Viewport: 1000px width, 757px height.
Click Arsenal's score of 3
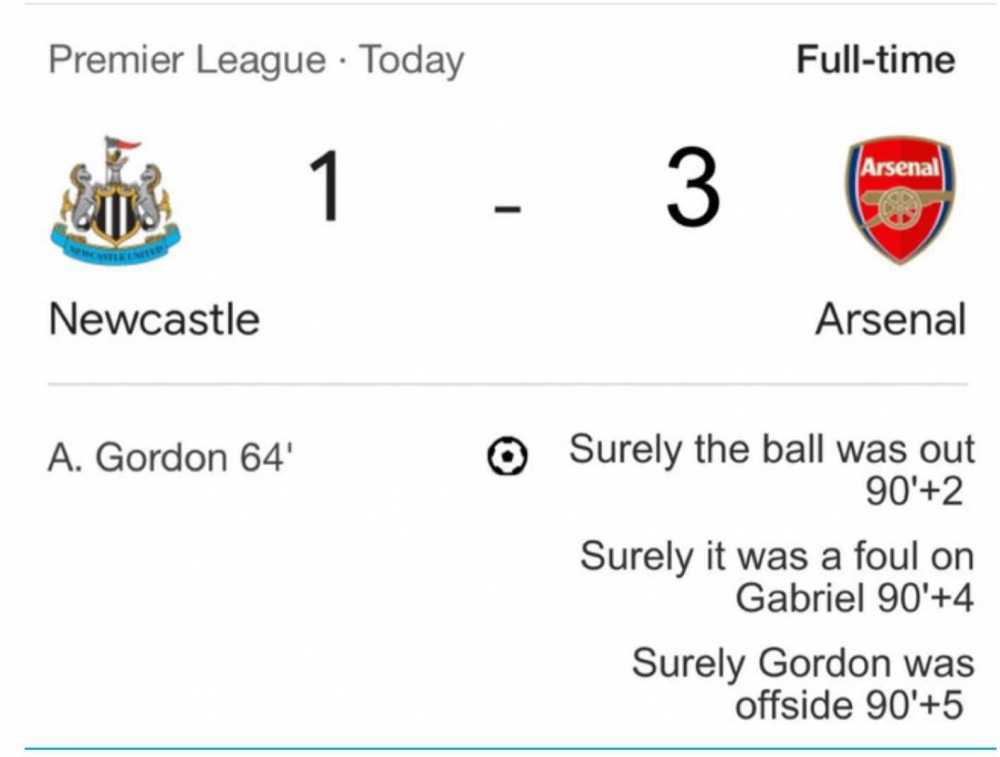pyautogui.click(x=693, y=186)
